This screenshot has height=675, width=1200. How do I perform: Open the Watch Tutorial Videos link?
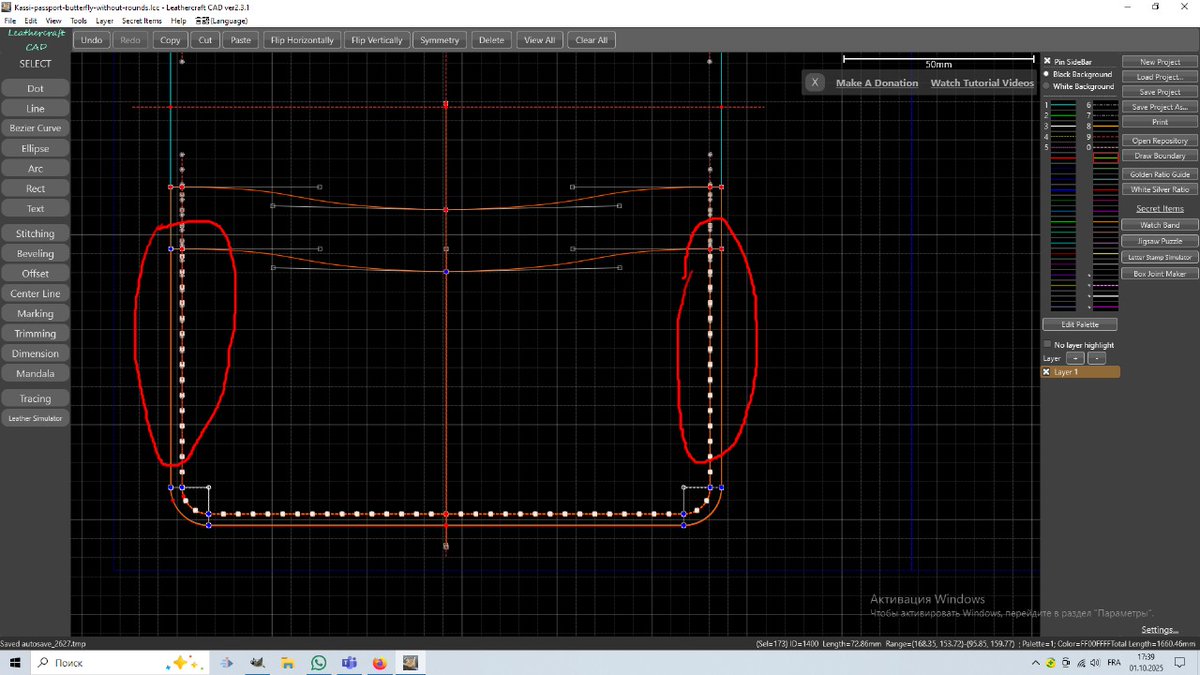point(982,83)
